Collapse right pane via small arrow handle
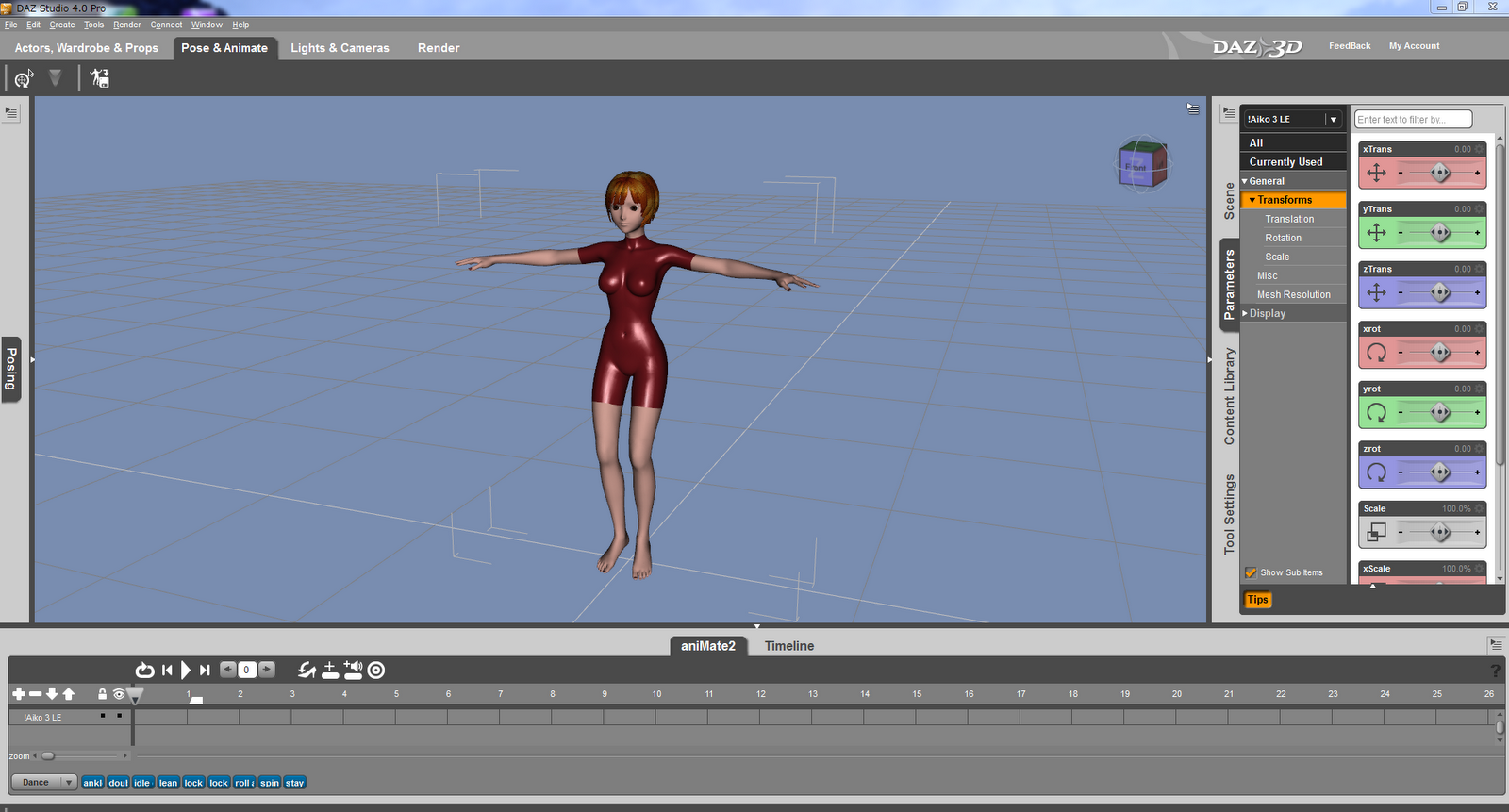Image resolution: width=1509 pixels, height=812 pixels. click(x=1210, y=359)
